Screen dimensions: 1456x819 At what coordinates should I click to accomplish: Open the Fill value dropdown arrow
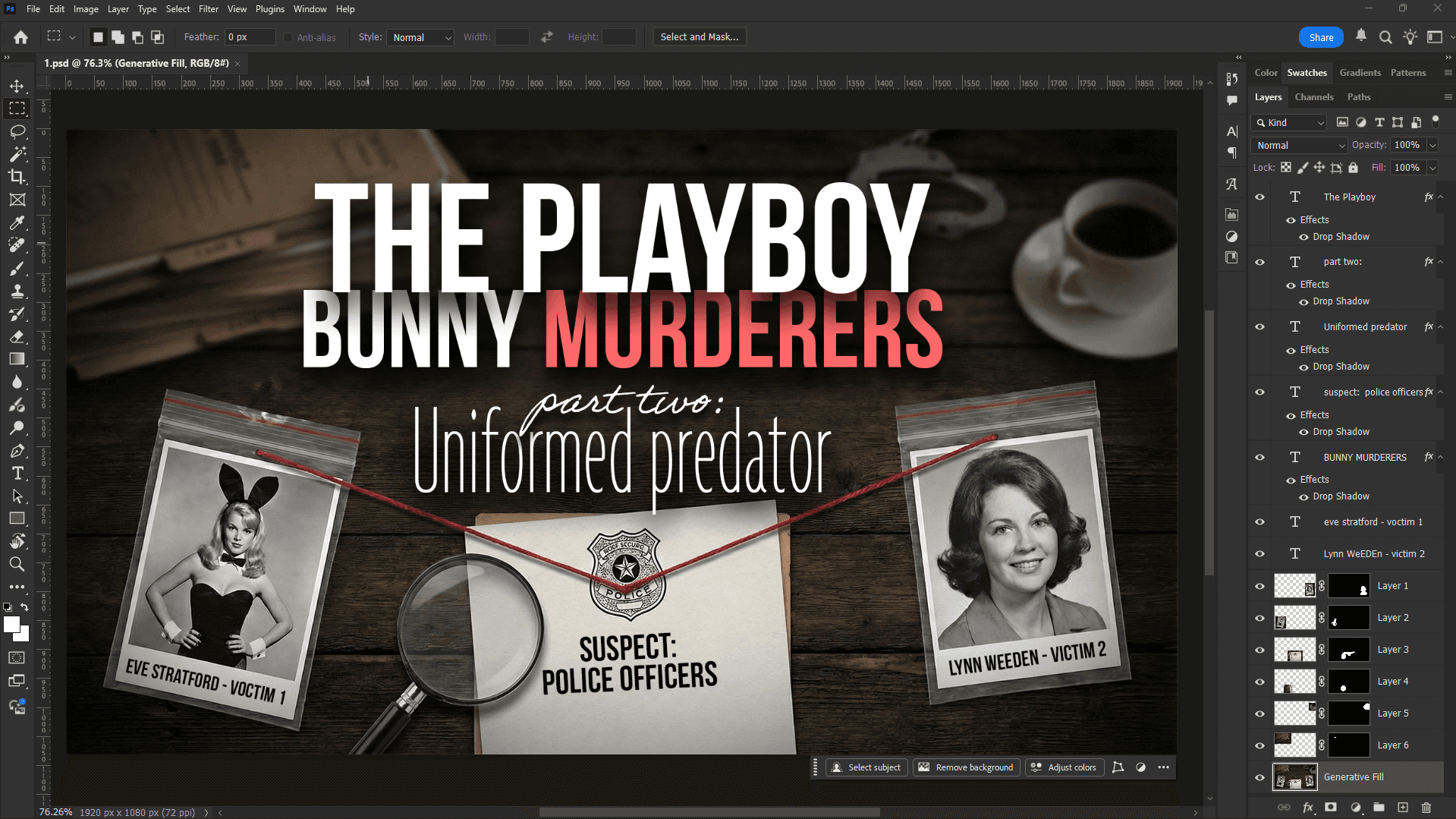tap(1432, 169)
